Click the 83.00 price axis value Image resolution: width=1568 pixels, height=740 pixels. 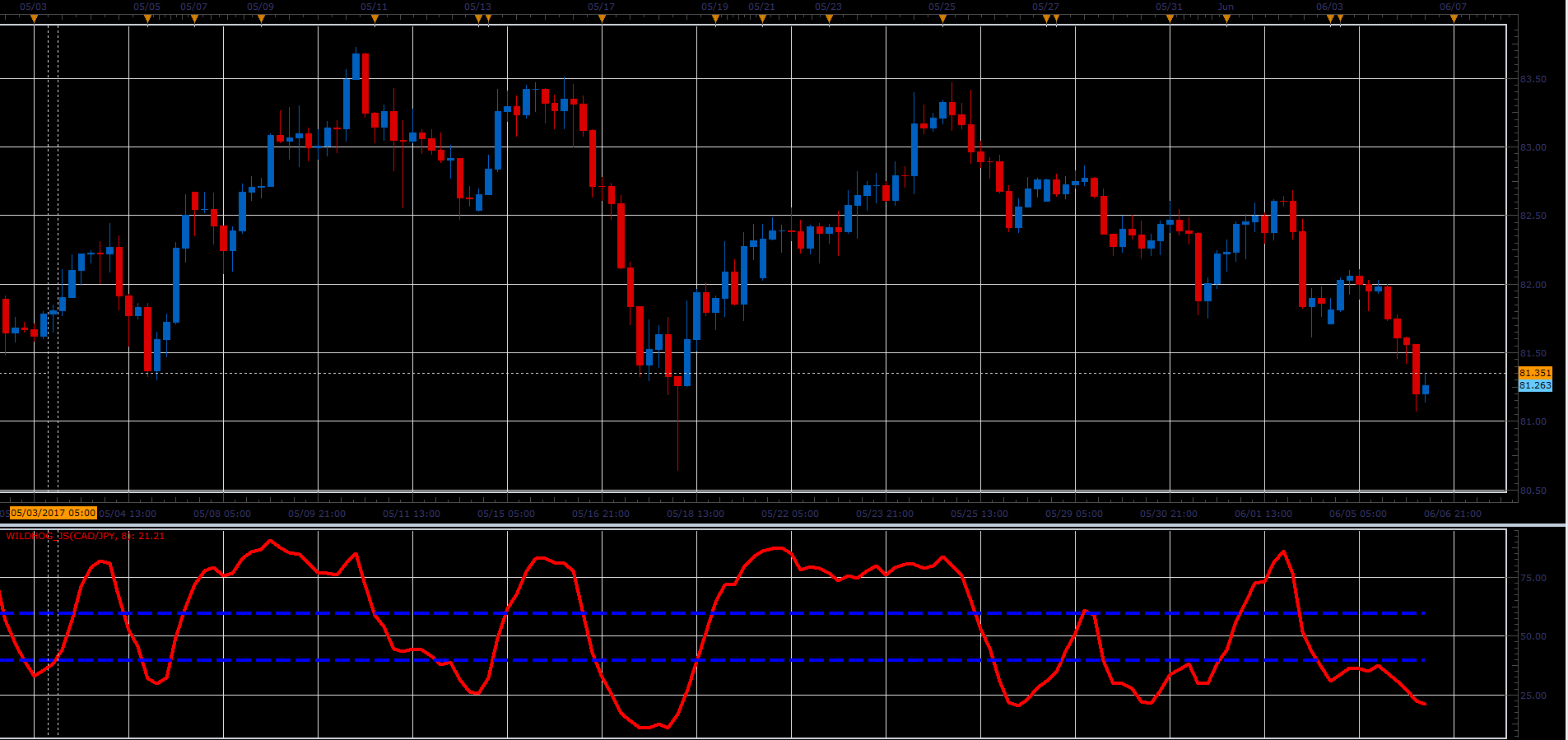pyautogui.click(x=1533, y=147)
